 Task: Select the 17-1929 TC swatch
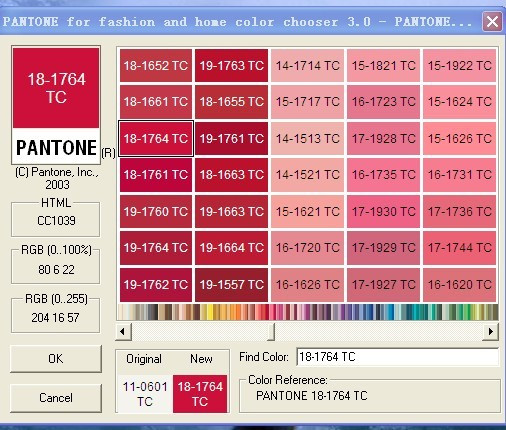pos(383,248)
